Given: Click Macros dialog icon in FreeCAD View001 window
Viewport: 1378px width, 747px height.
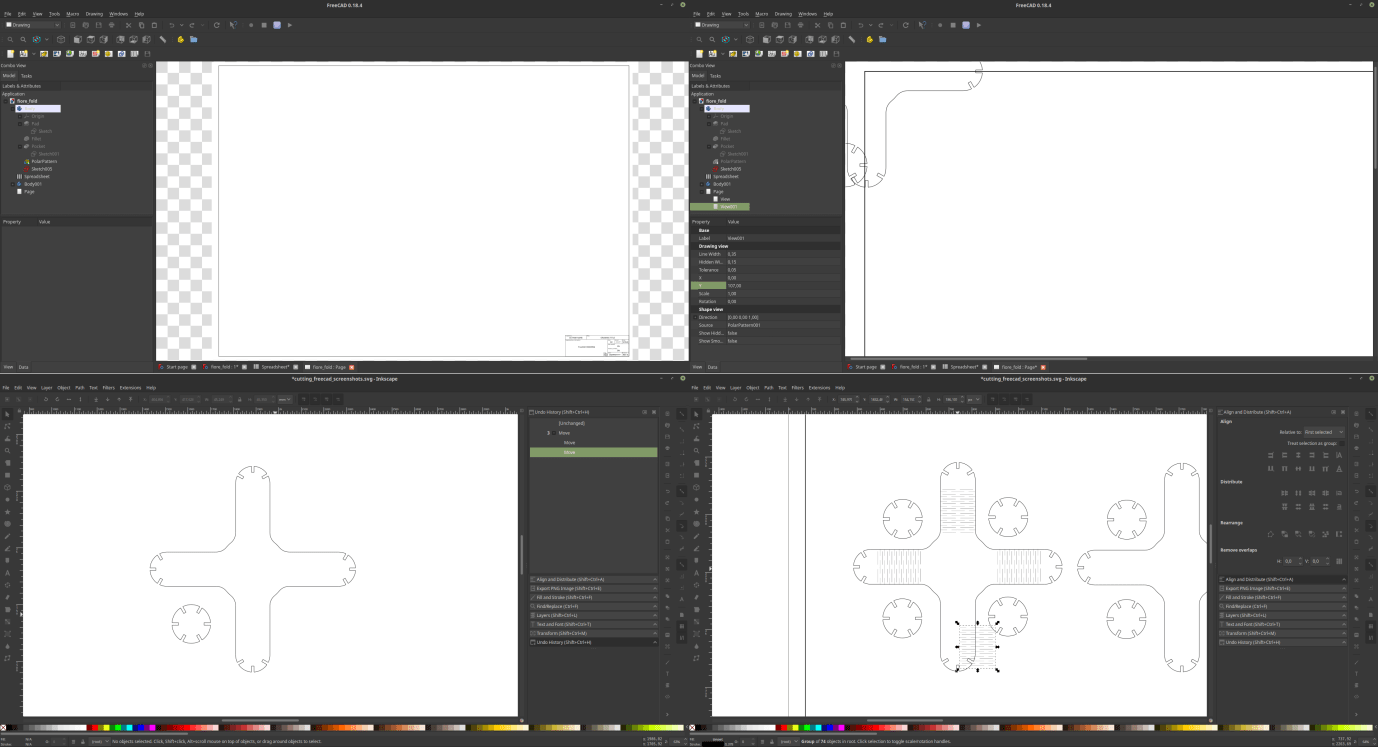Looking at the screenshot, I should pyautogui.click(x=965, y=25).
